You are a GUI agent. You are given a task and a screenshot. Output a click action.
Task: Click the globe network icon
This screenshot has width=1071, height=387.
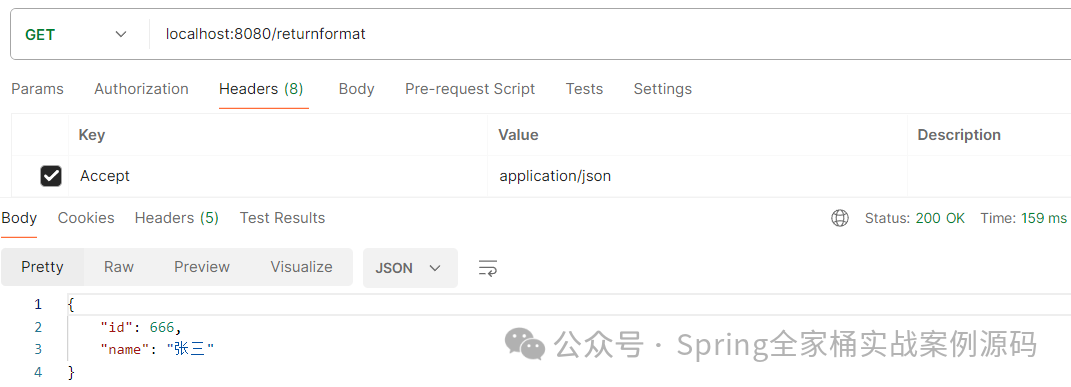839,218
